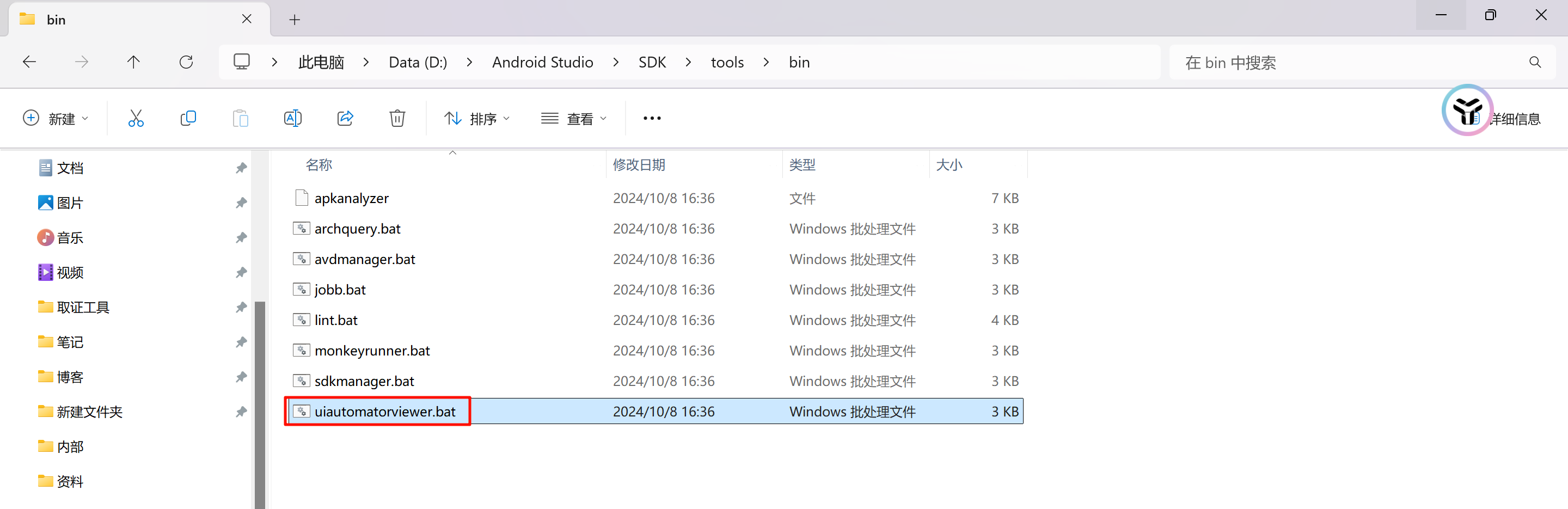Click the Rename icon in toolbar
Image resolution: width=1568 pixels, height=509 pixels.
click(293, 118)
